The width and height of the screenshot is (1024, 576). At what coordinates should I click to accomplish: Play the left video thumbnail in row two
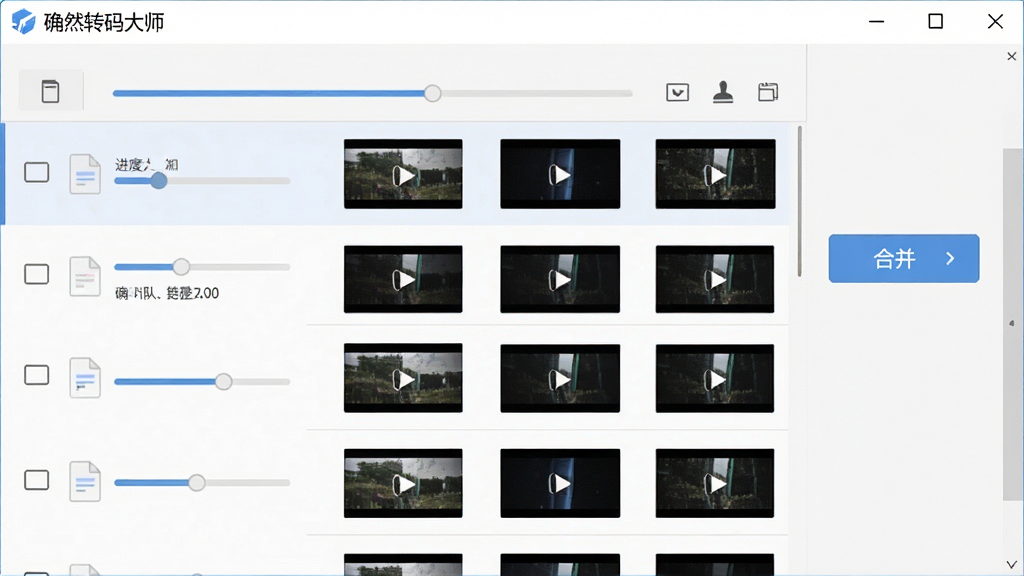click(x=403, y=280)
